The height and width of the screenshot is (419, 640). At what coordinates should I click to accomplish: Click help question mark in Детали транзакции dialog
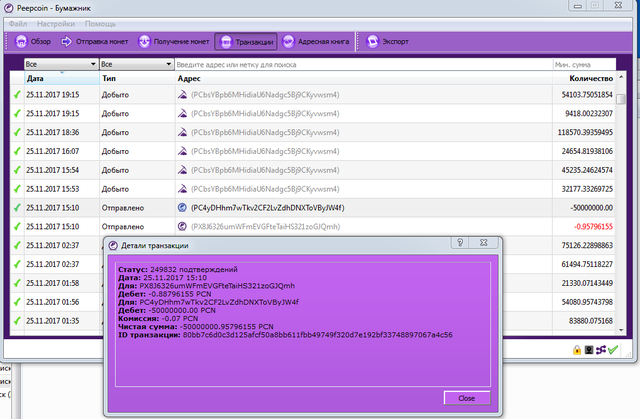point(460,242)
